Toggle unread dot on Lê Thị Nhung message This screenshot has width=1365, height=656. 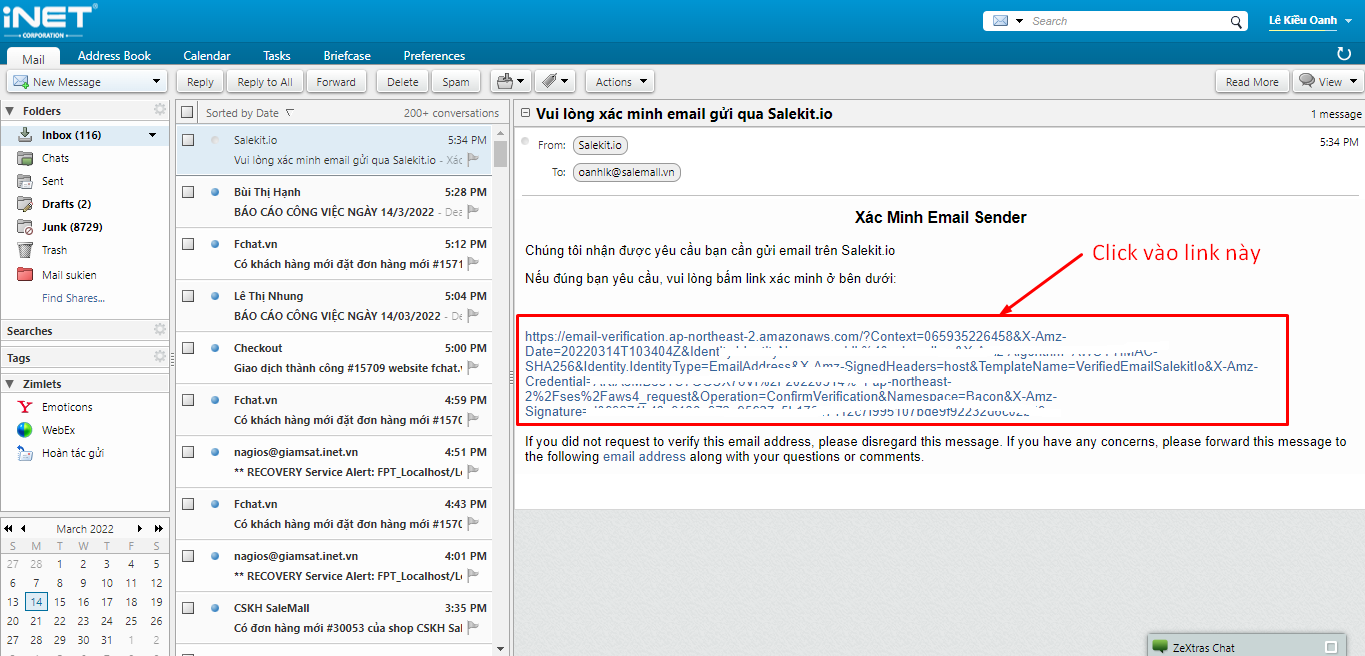coord(215,296)
